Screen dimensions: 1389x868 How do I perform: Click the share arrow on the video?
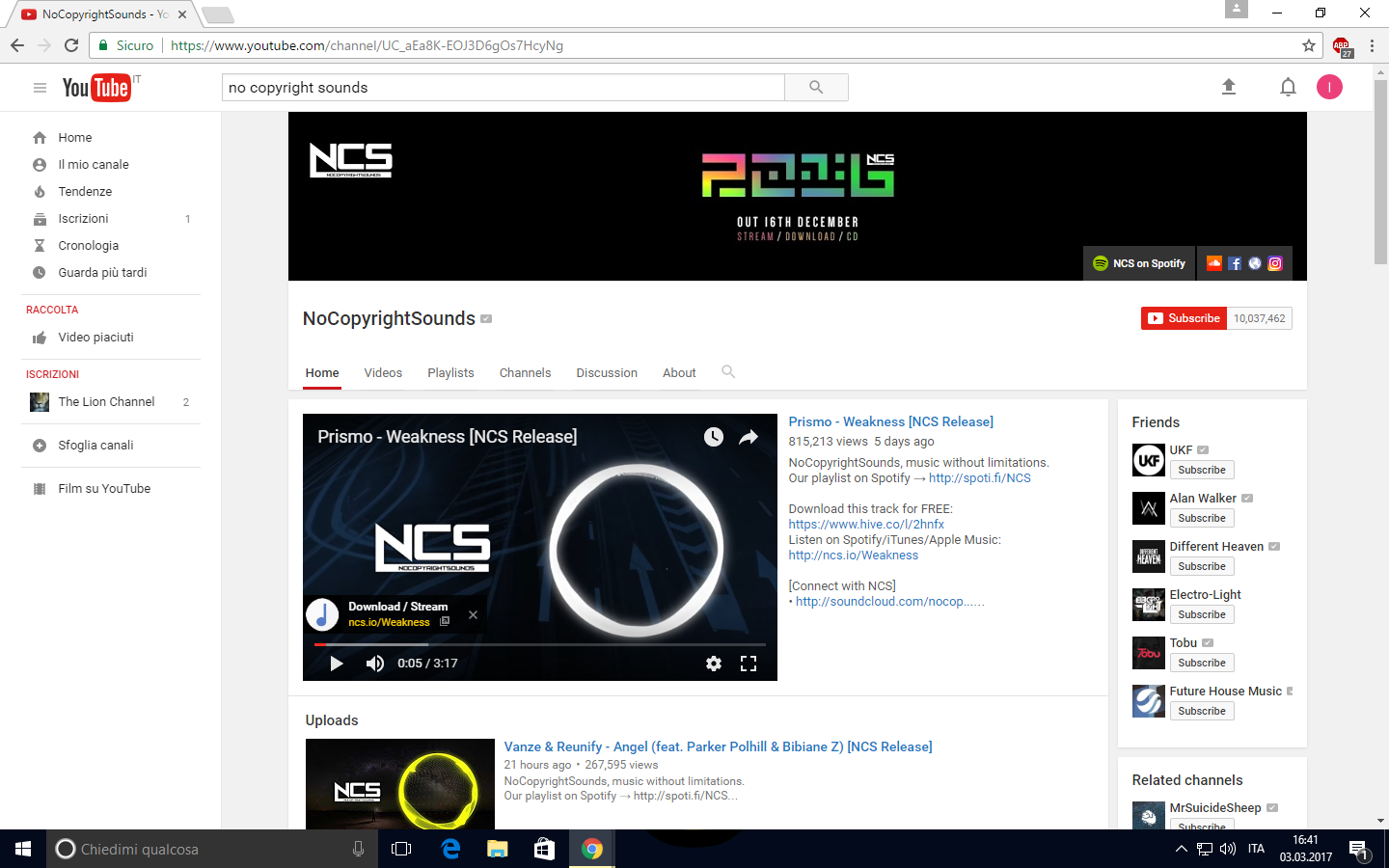click(749, 437)
